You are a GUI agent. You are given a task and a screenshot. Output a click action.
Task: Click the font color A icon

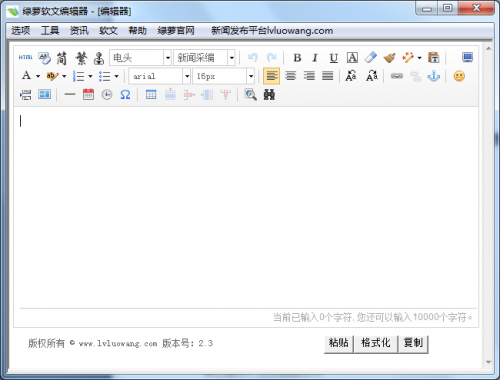[26, 76]
